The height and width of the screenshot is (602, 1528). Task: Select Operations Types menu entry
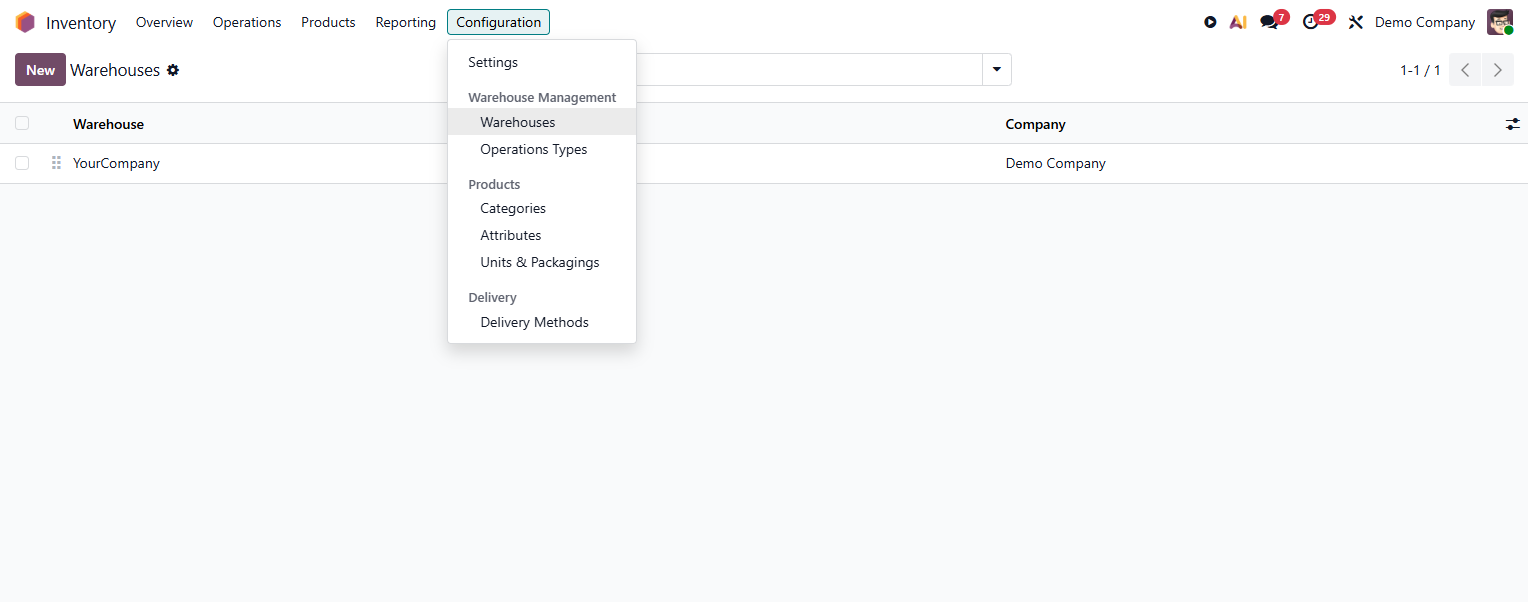coord(542,149)
